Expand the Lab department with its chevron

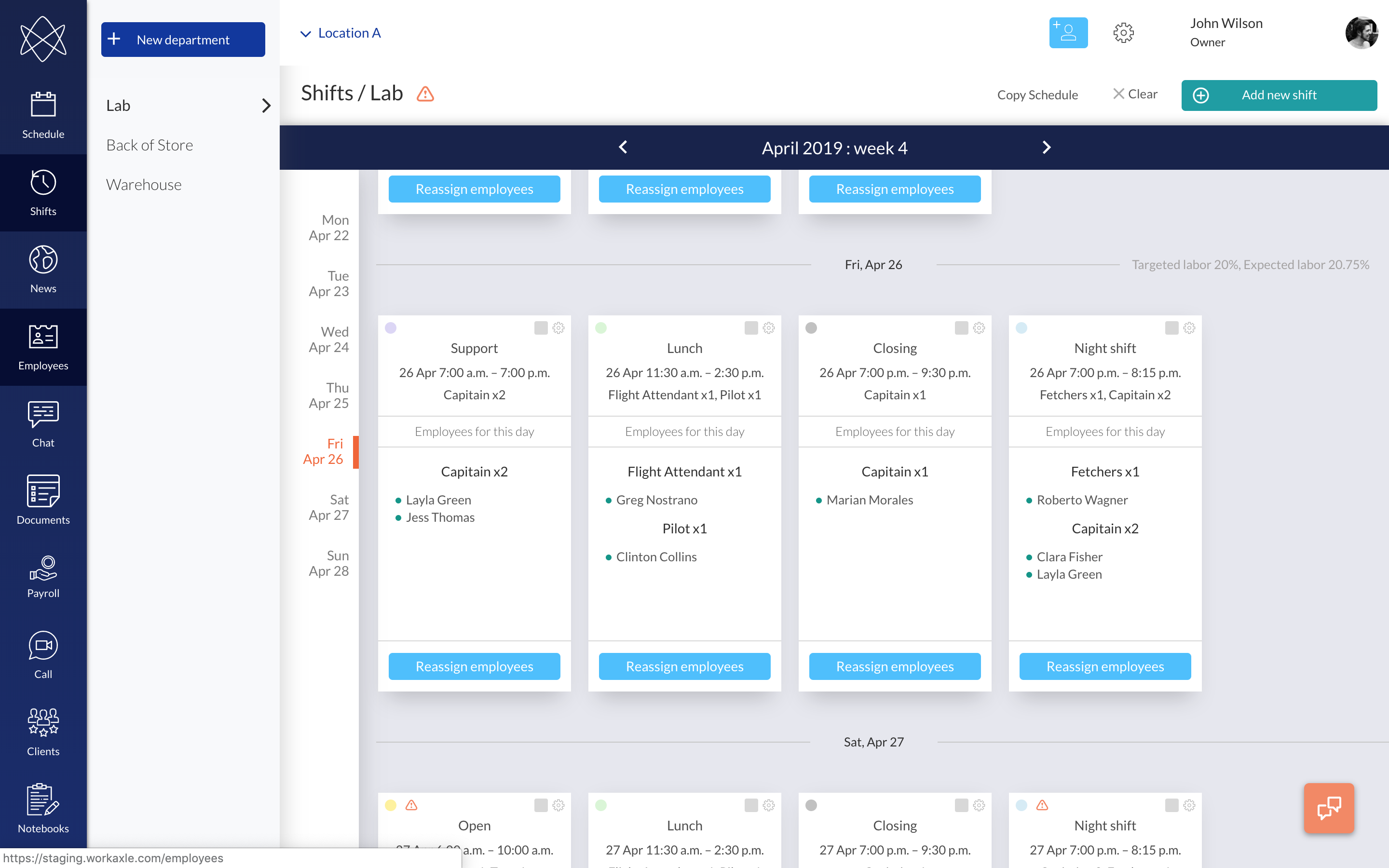(x=266, y=105)
